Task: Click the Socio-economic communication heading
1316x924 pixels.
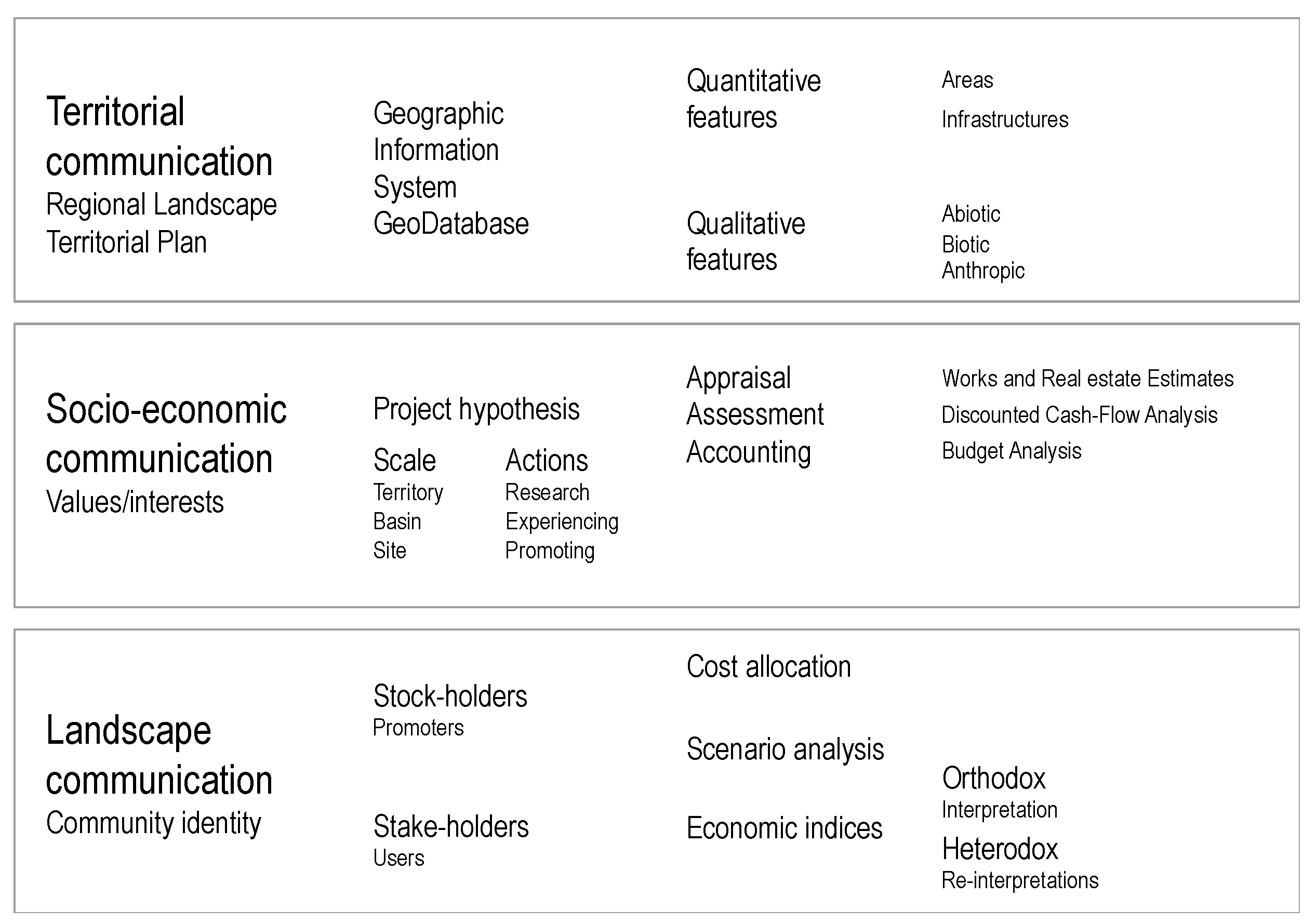Action: pyautogui.click(x=166, y=434)
